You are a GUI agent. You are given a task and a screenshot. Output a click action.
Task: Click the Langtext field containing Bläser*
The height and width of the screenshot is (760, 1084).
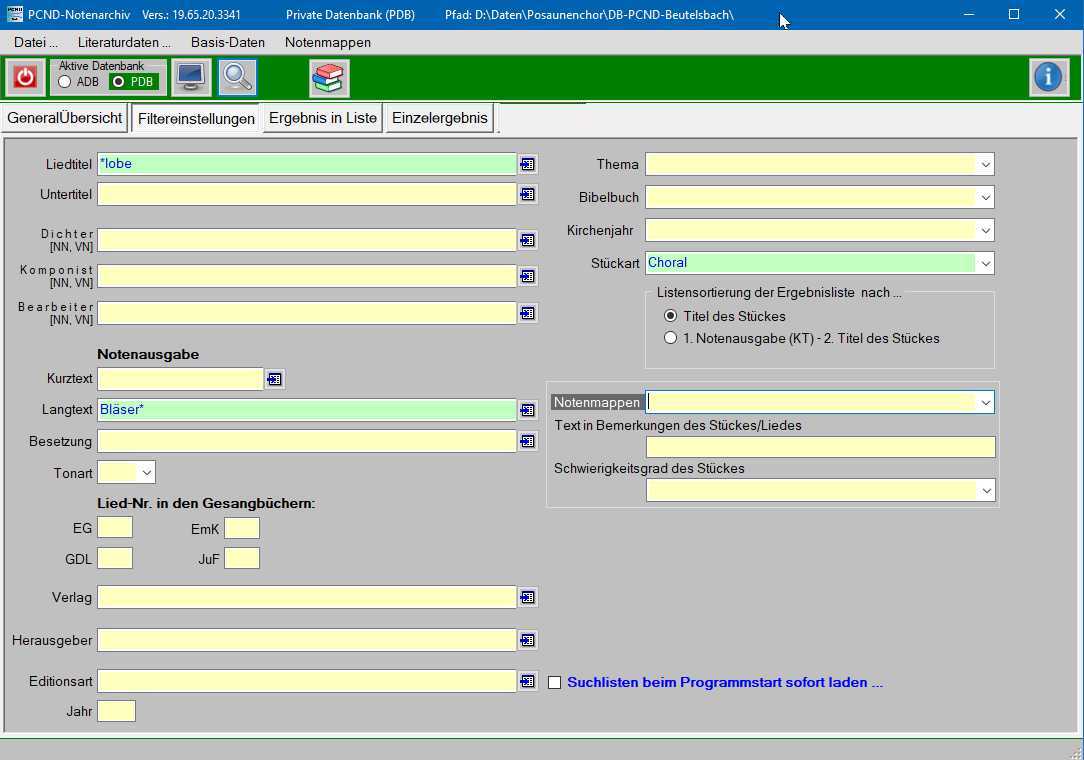tap(307, 409)
